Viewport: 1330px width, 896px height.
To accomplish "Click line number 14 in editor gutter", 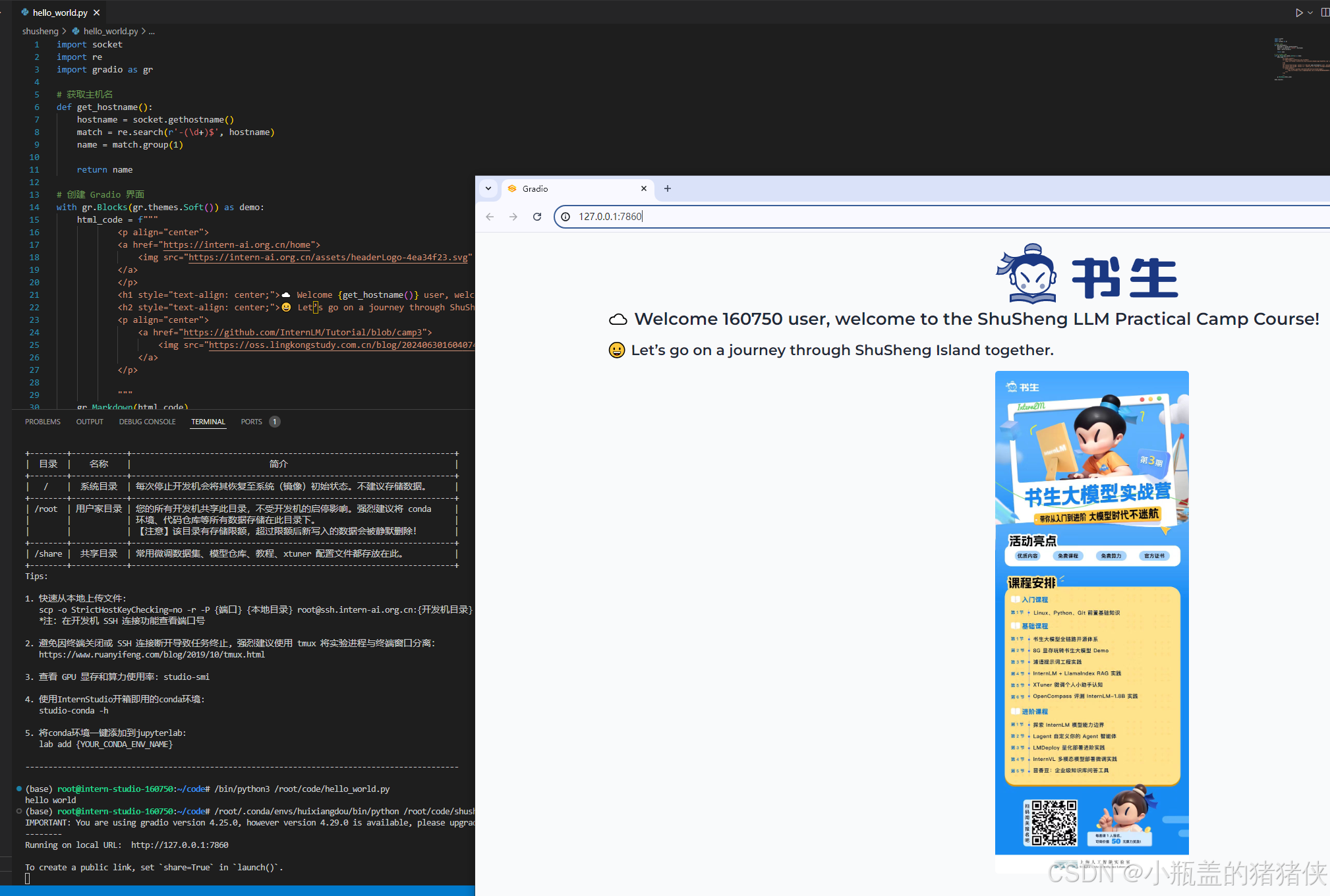I will (34, 208).
